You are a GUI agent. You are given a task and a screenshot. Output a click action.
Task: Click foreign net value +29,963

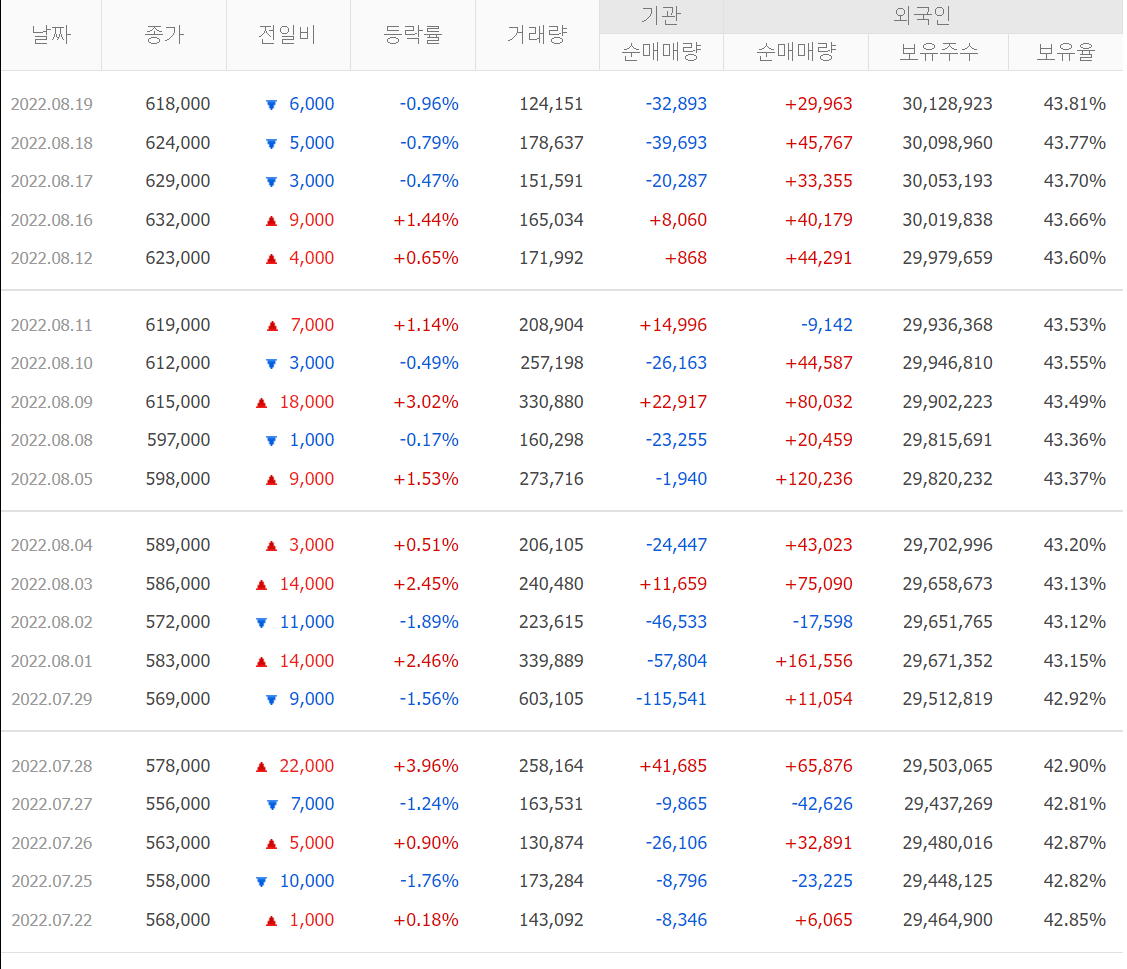coord(819,104)
